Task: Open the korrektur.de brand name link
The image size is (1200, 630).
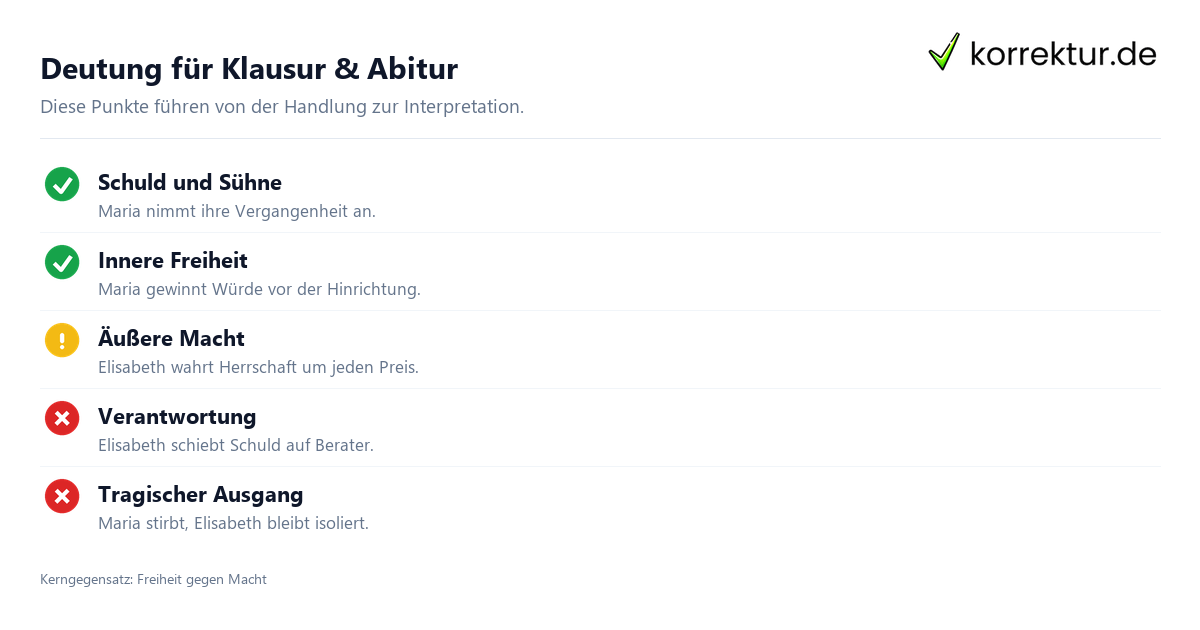Action: pos(1063,54)
